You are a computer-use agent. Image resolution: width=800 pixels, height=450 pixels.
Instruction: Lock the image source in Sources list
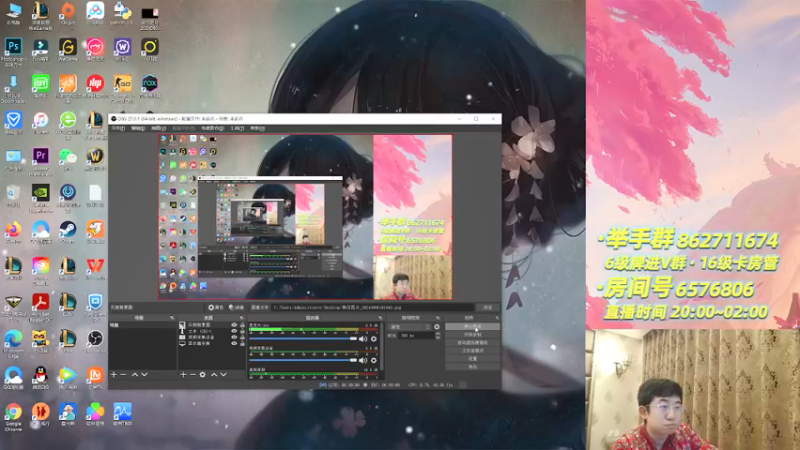[242, 325]
